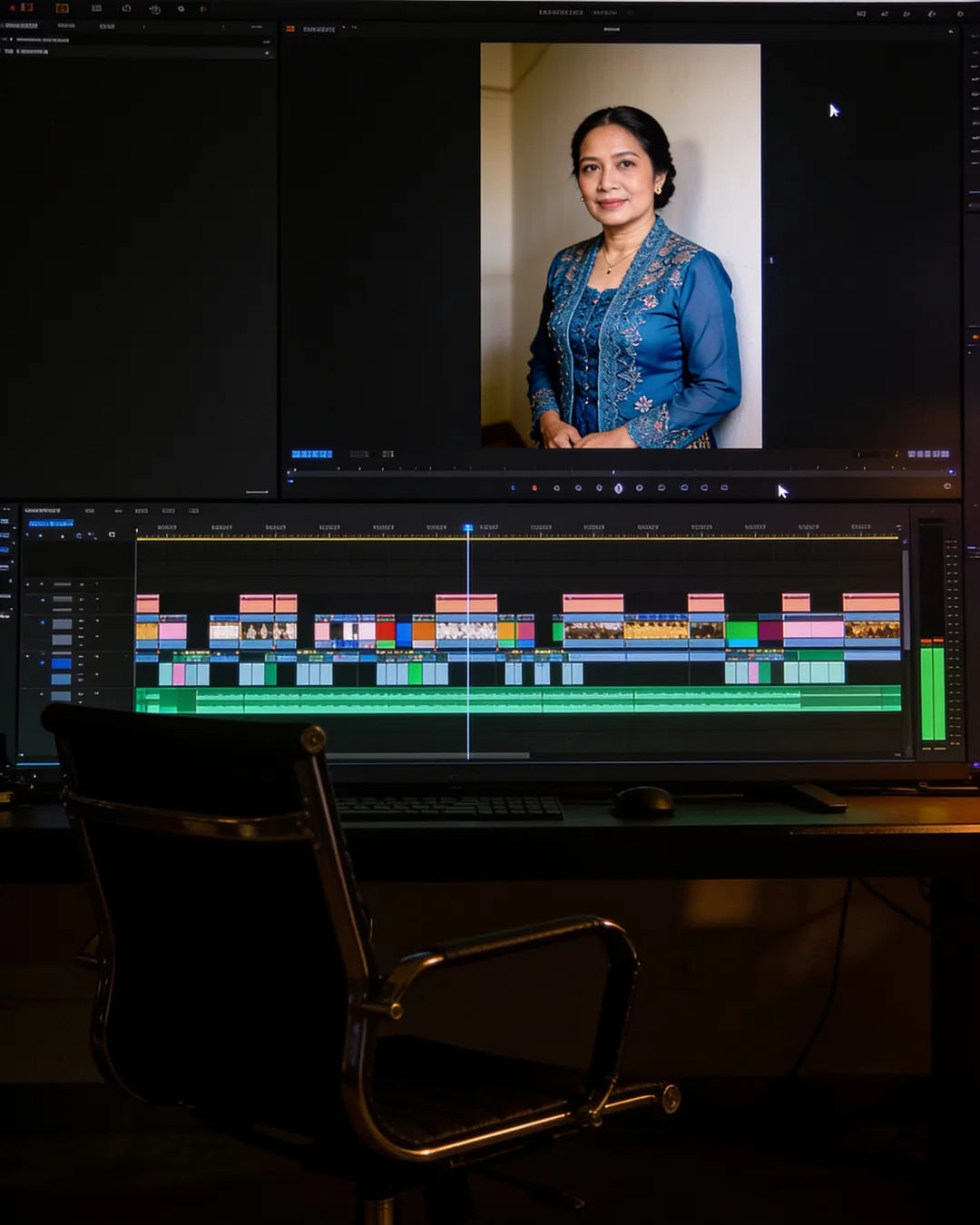Click the third icon in the transport row
This screenshot has height=1225, width=980.
556,488
